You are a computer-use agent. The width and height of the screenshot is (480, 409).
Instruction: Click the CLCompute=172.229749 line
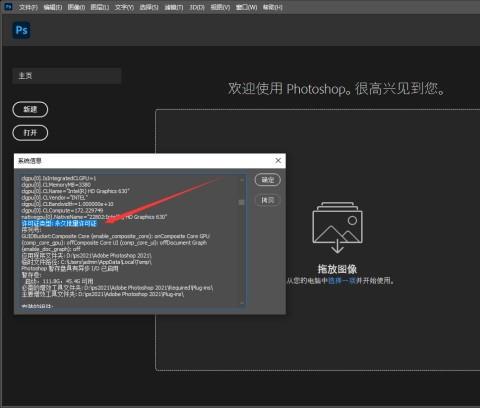coord(62,210)
